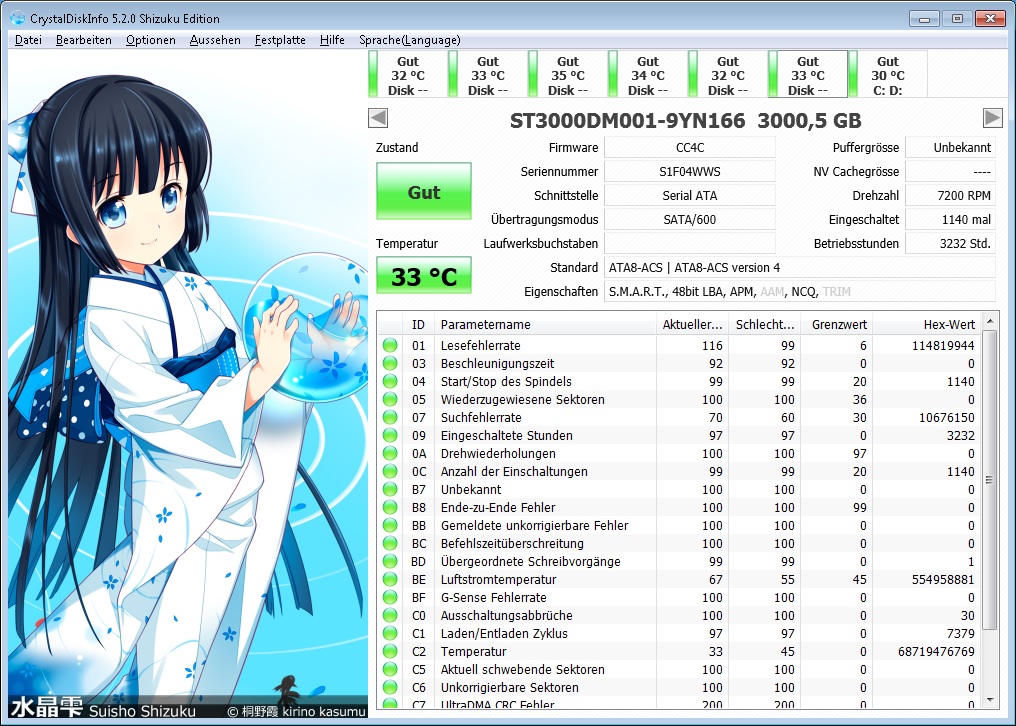Open the Festplatte menu
The height and width of the screenshot is (726, 1016).
tap(280, 40)
